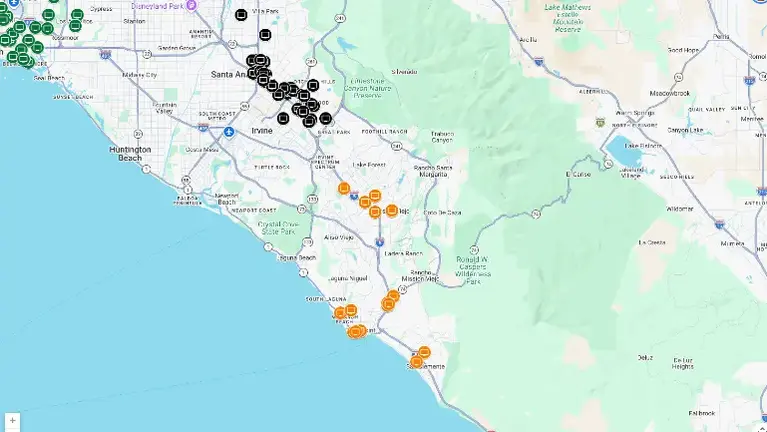Select the Disneyland Park purple marker

(x=192, y=6)
